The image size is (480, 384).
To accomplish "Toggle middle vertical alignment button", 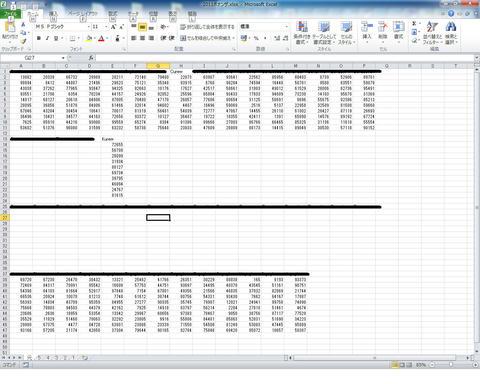I will 142,27.
